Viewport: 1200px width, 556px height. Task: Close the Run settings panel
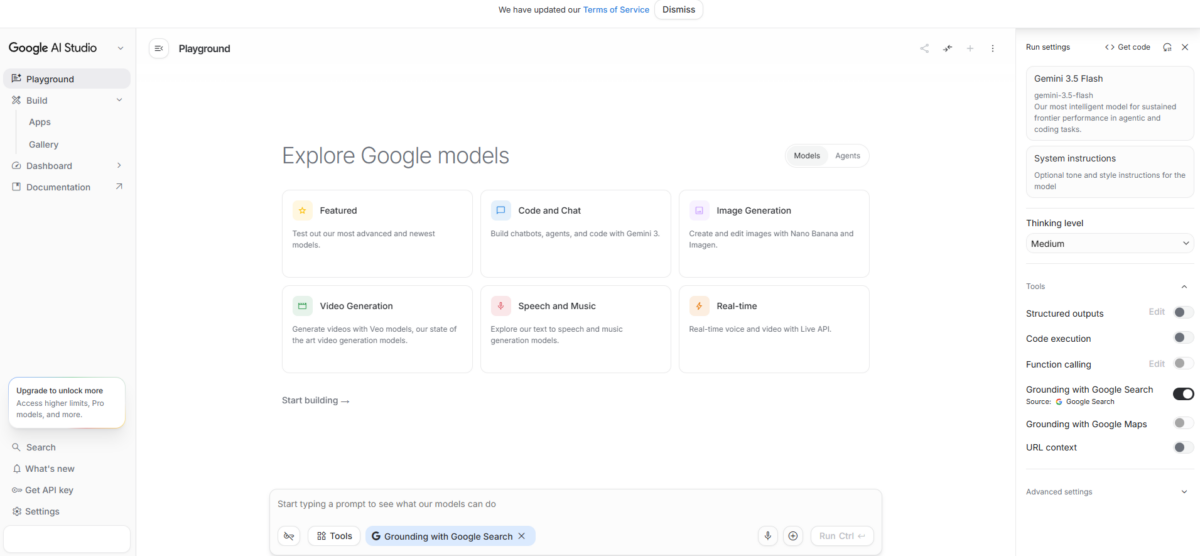click(1185, 47)
